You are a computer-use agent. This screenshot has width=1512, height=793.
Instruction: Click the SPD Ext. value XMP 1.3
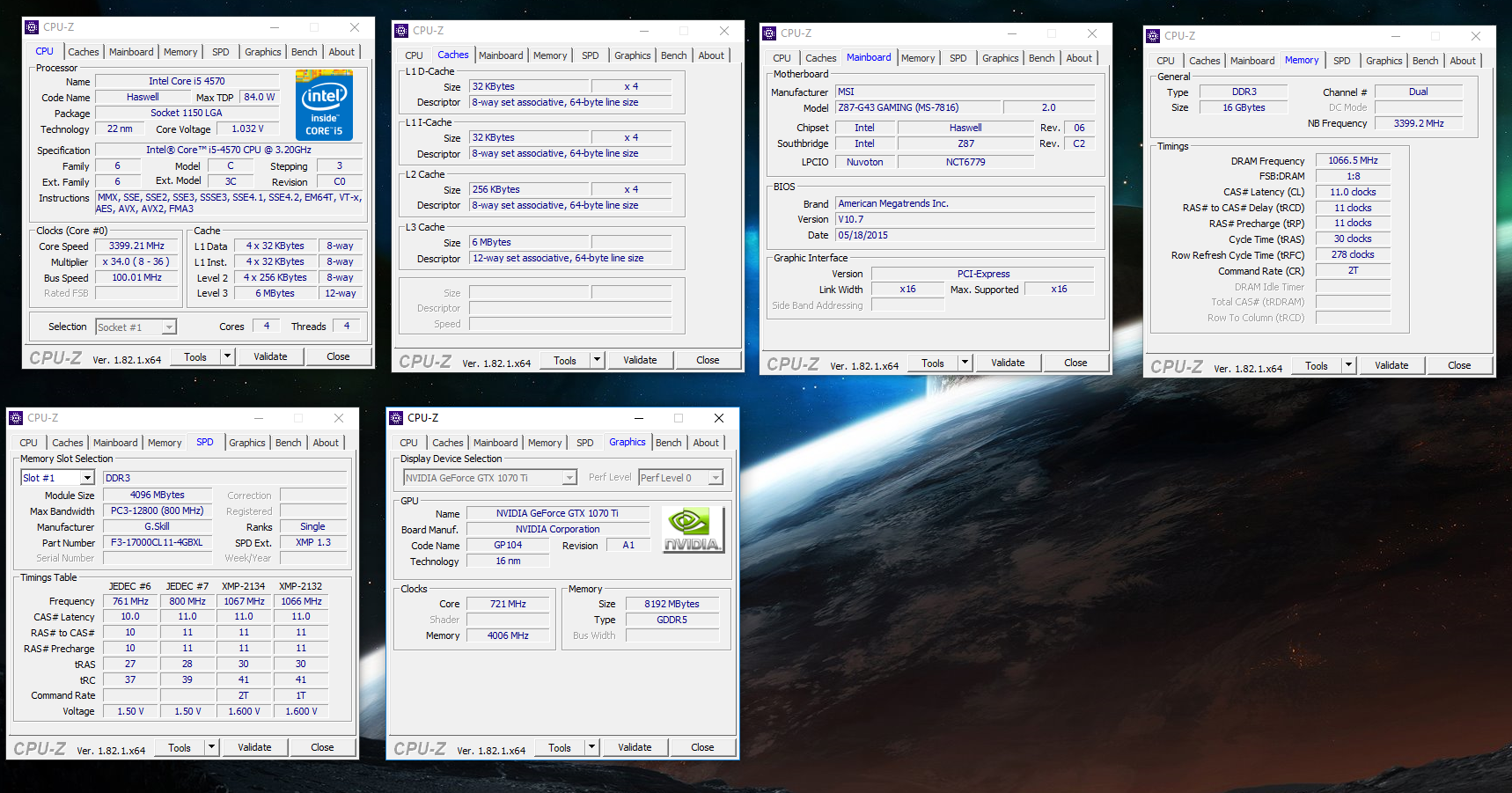313,542
